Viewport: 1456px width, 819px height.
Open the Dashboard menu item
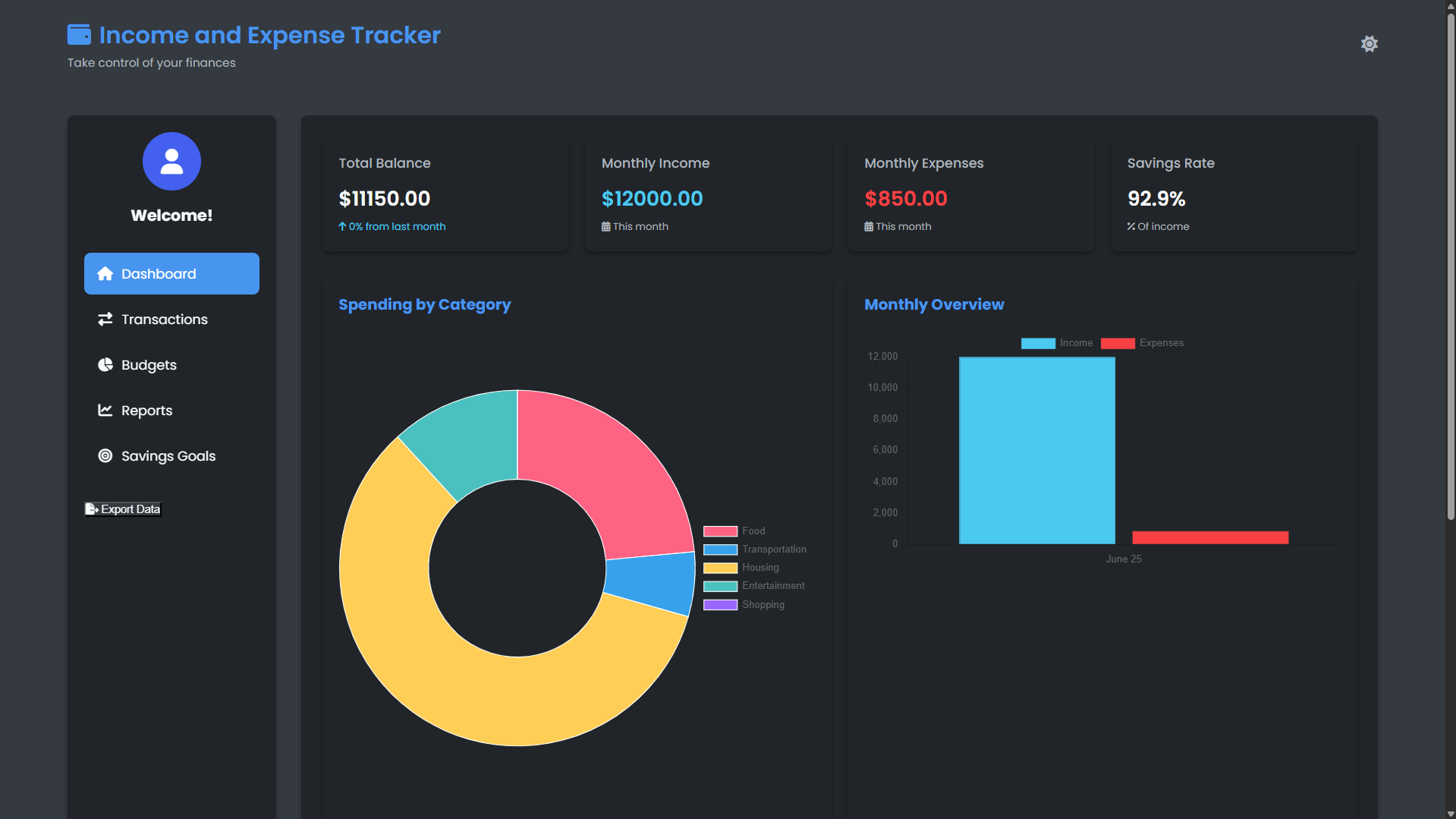pos(171,274)
